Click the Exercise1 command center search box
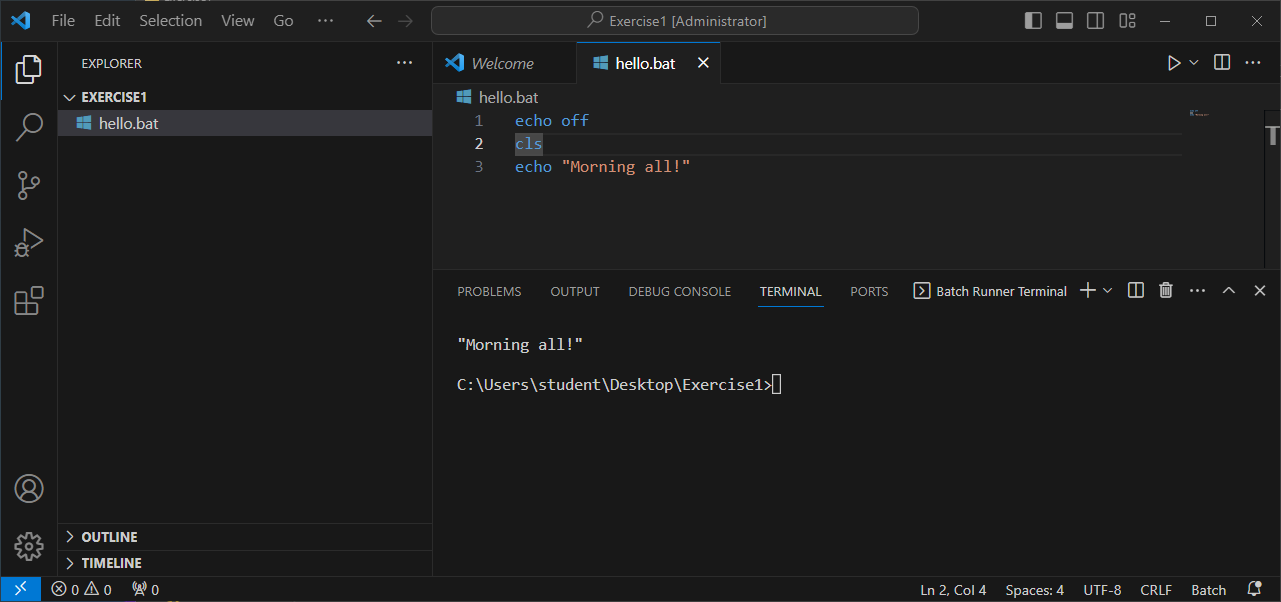Screen dimensions: 1281x602 pyautogui.click(x=674, y=21)
